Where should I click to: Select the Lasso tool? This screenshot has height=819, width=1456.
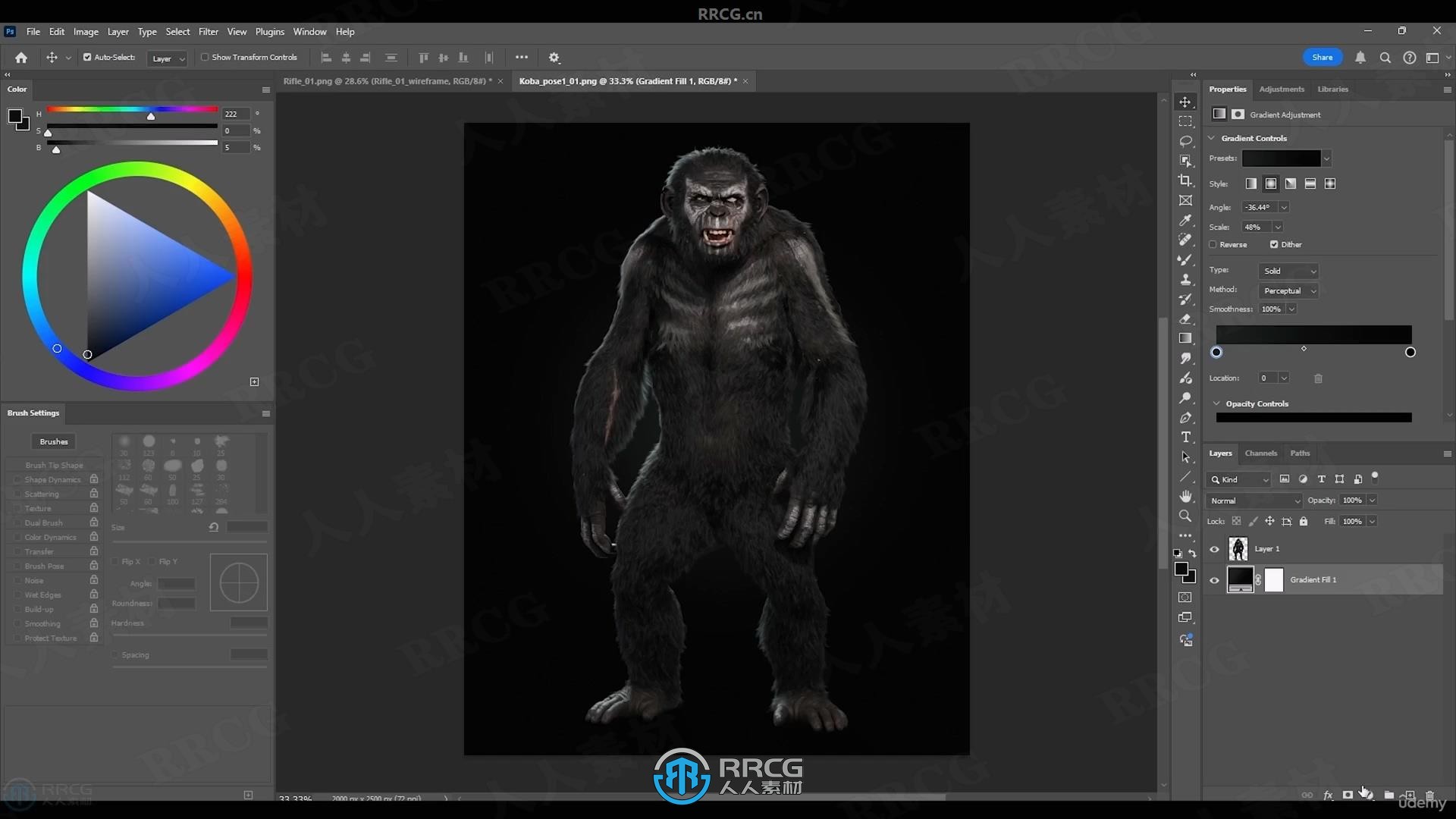point(1185,141)
